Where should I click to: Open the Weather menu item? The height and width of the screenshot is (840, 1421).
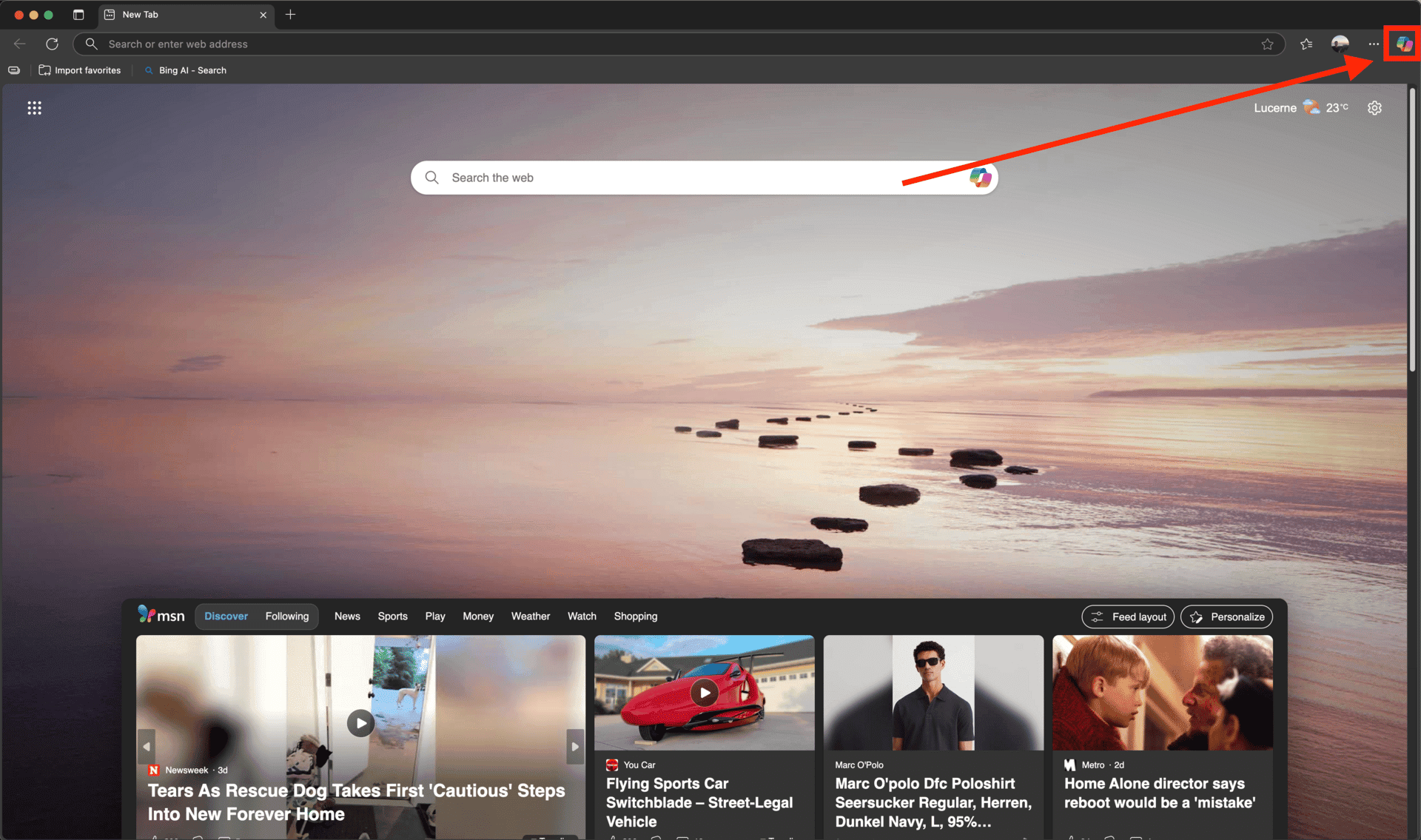coord(530,616)
